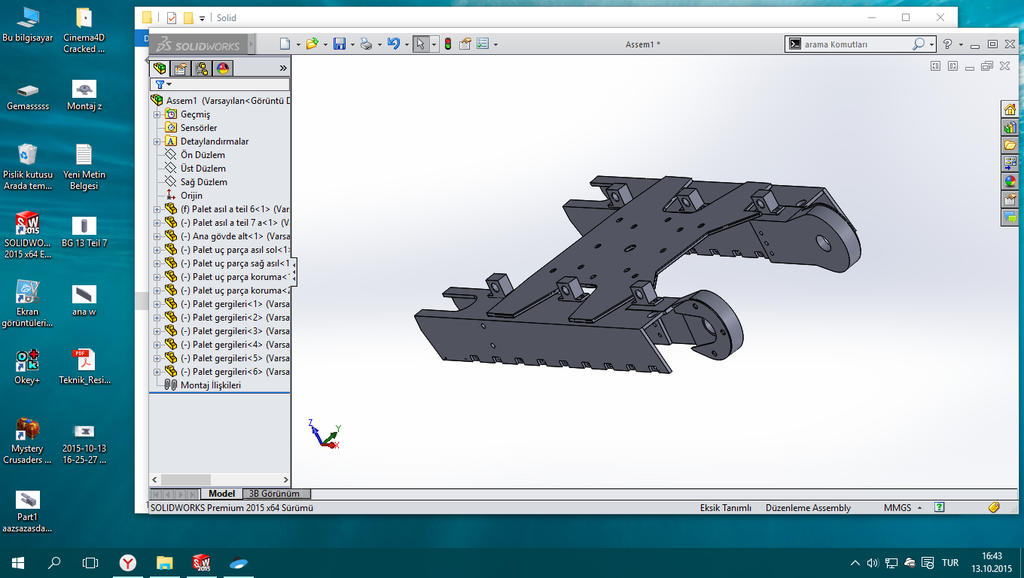Viewport: 1024px width, 578px height.
Task: Click the Save icon in the toolbar
Action: pos(339,44)
